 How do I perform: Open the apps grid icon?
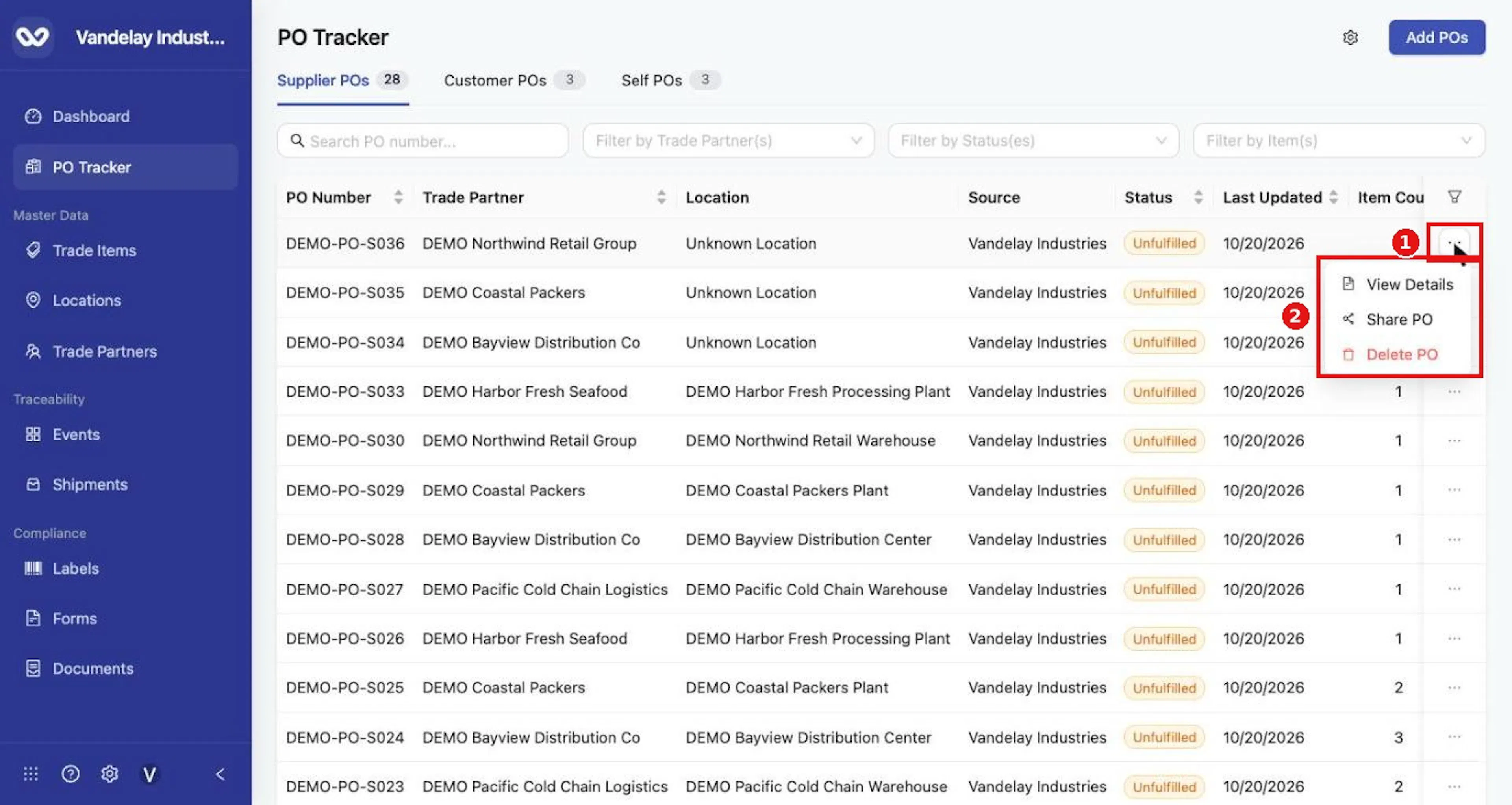(31, 774)
